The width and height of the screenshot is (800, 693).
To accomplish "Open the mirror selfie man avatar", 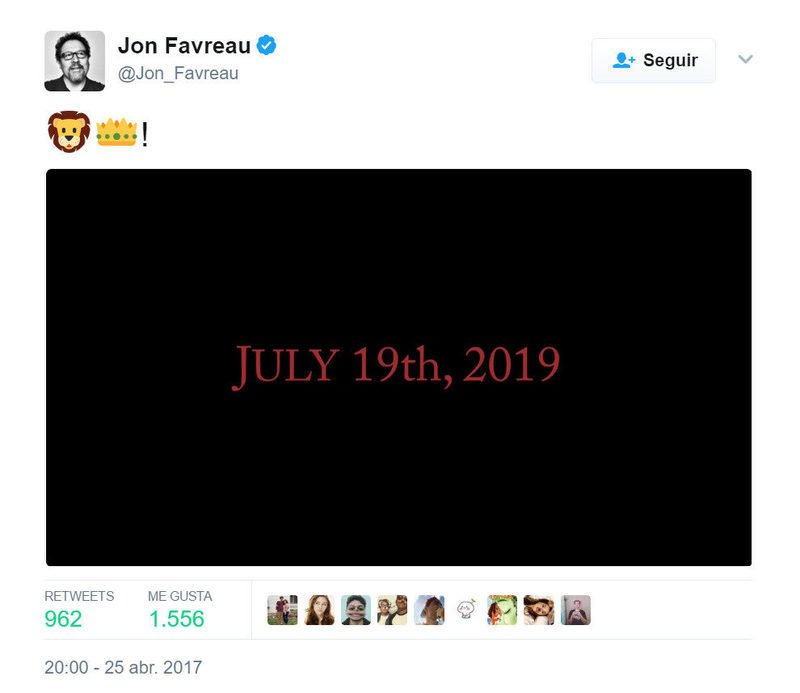I will [576, 610].
